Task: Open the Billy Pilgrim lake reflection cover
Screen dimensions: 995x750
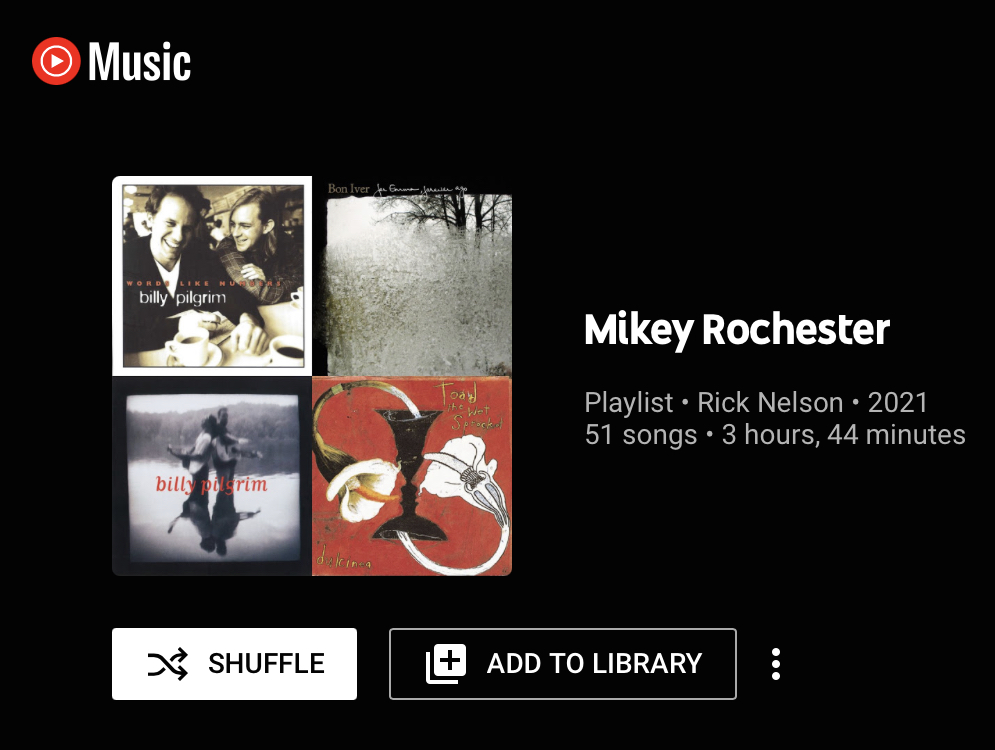Action: pos(212,476)
